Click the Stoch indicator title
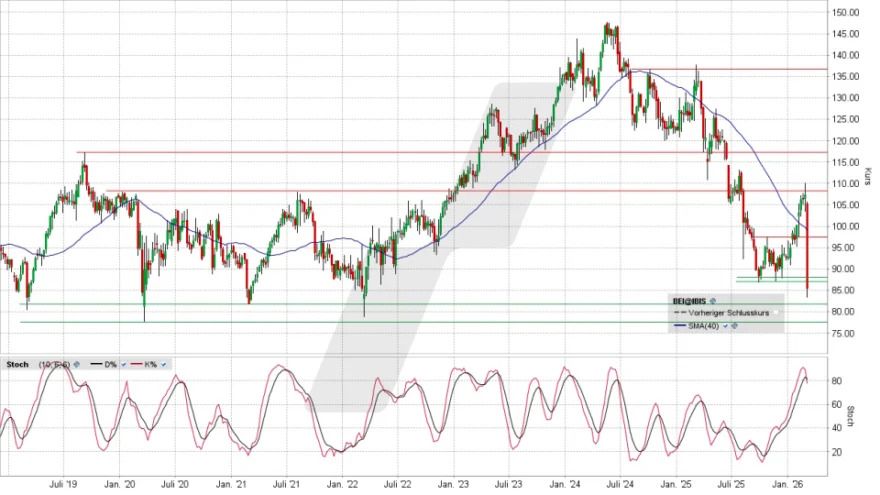 17,364
